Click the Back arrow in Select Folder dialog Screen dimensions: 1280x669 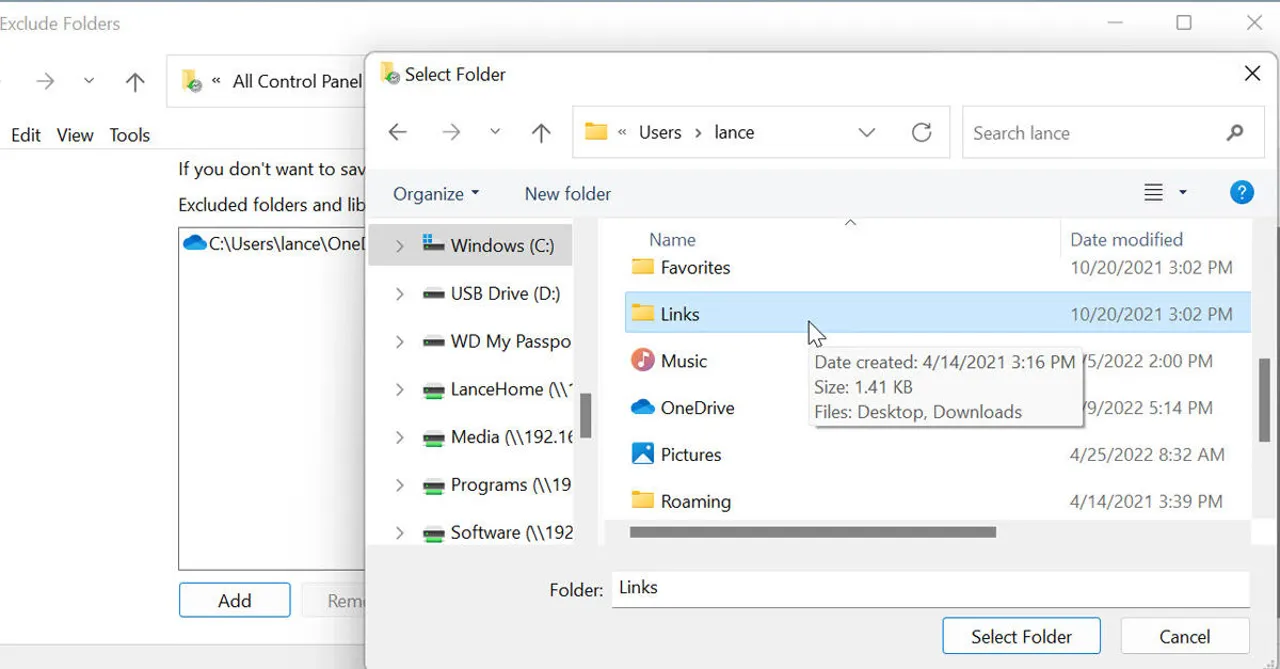398,133
